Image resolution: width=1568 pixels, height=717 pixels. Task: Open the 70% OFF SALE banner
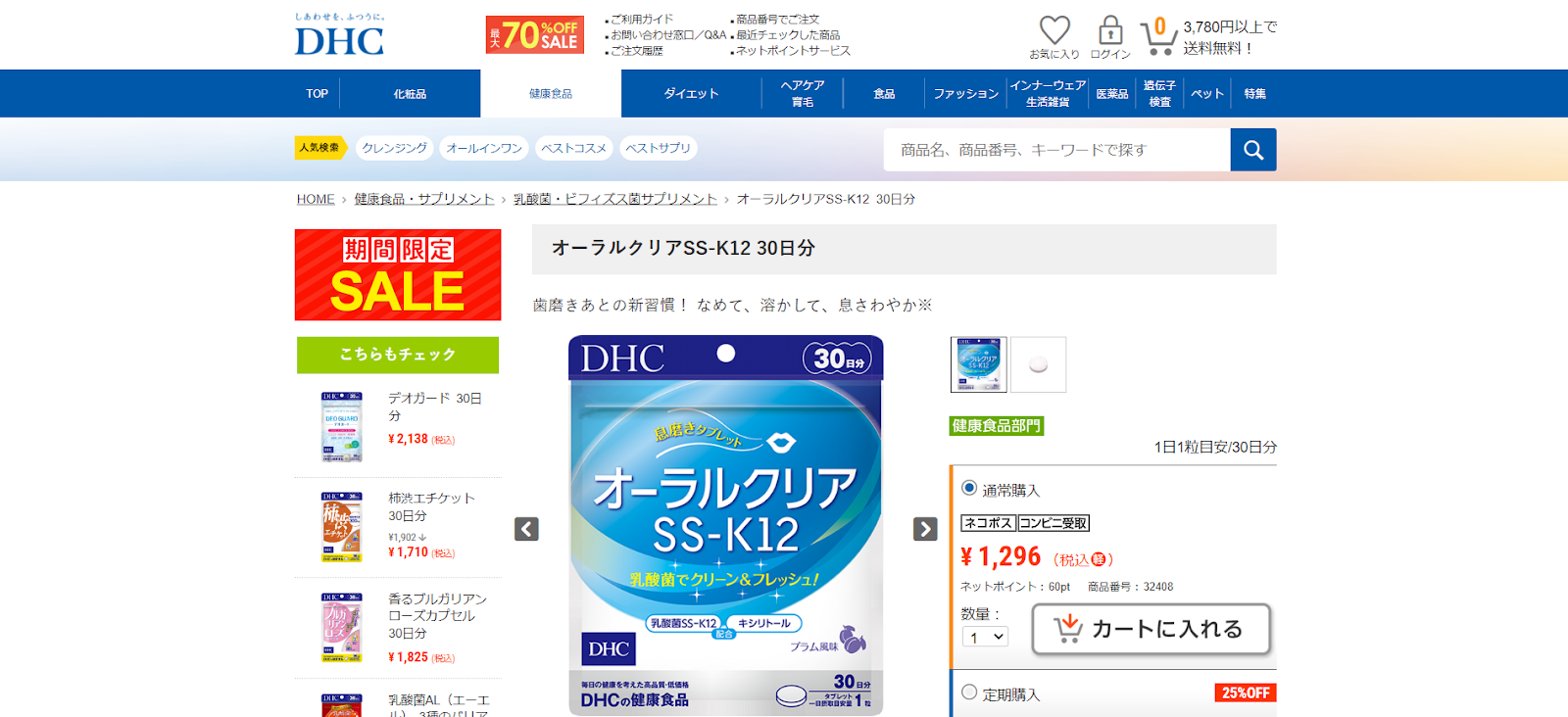pyautogui.click(x=535, y=35)
